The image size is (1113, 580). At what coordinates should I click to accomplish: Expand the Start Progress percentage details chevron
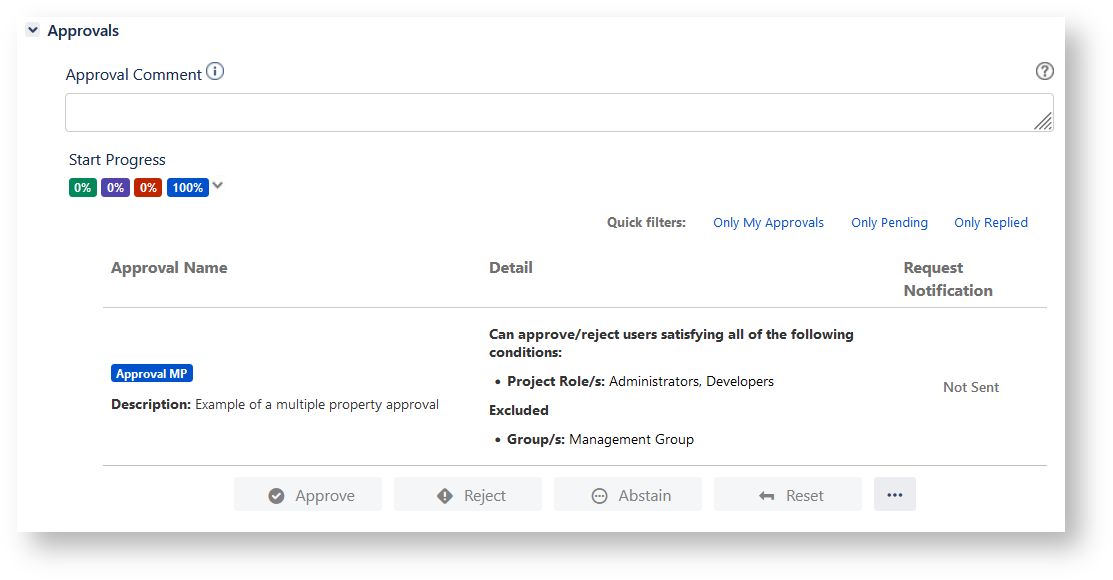218,186
